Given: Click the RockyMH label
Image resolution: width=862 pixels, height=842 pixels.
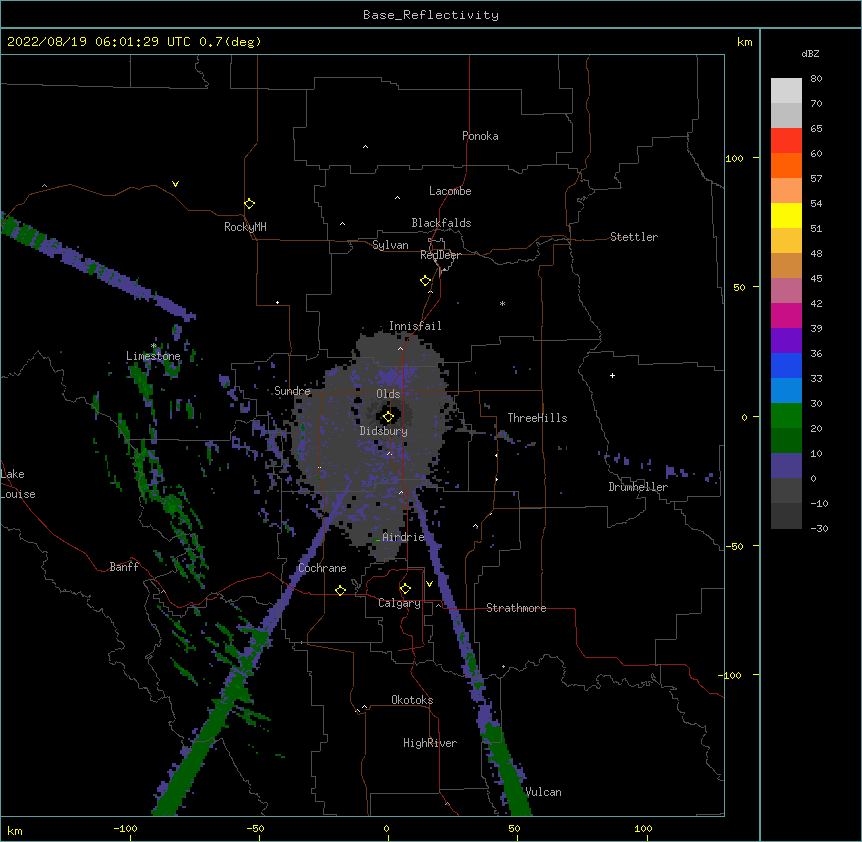Looking at the screenshot, I should 245,227.
